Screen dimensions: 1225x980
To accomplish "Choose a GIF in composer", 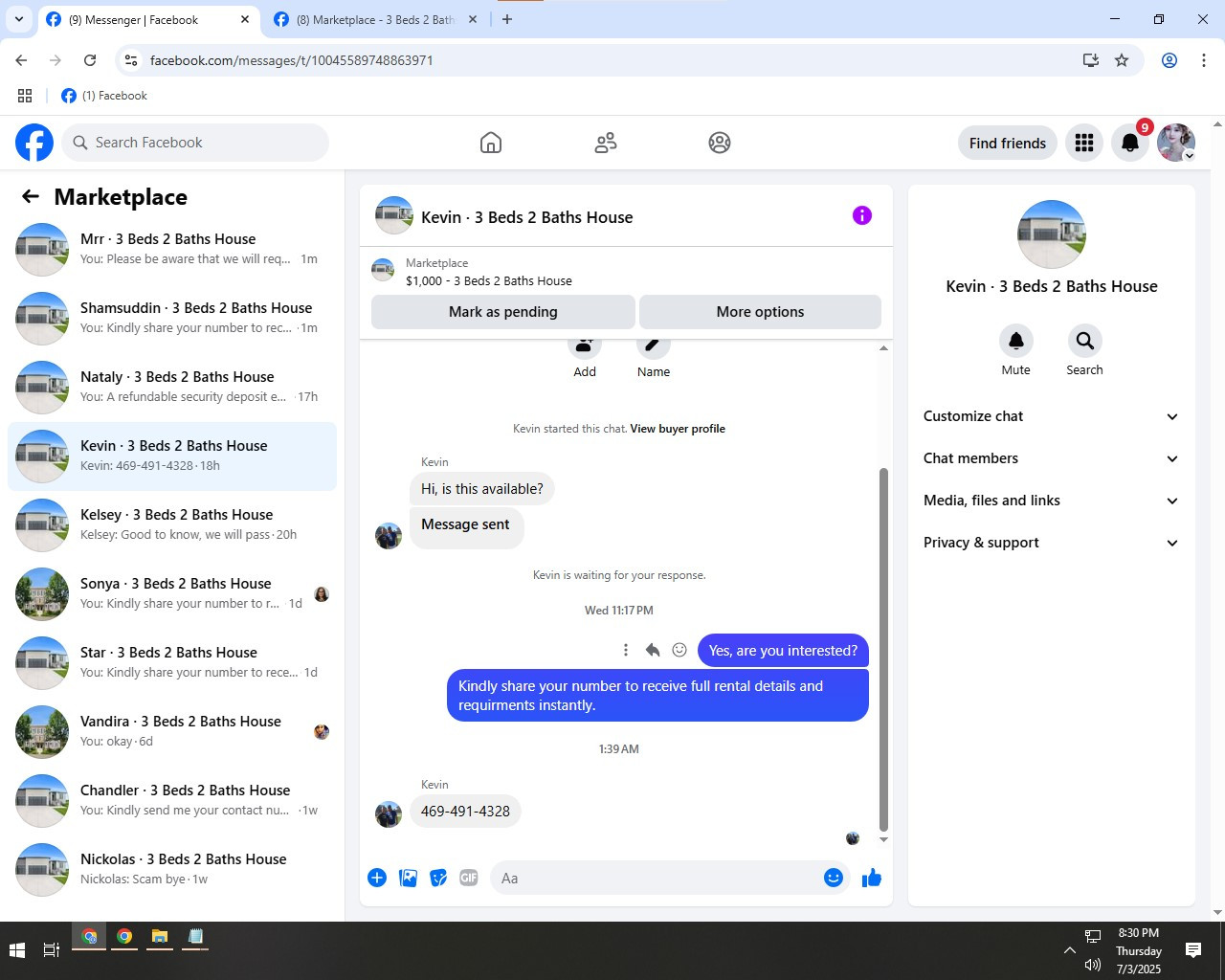I will click(468, 878).
